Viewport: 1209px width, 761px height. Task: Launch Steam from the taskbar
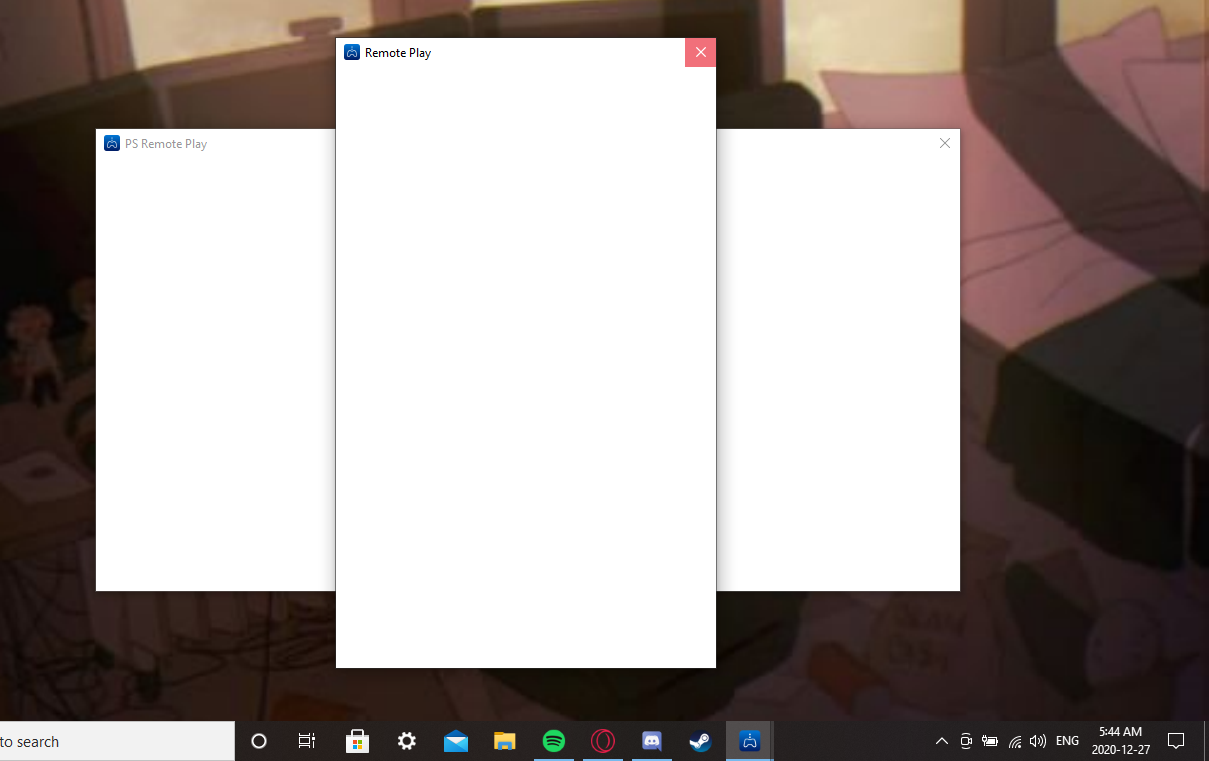point(700,741)
